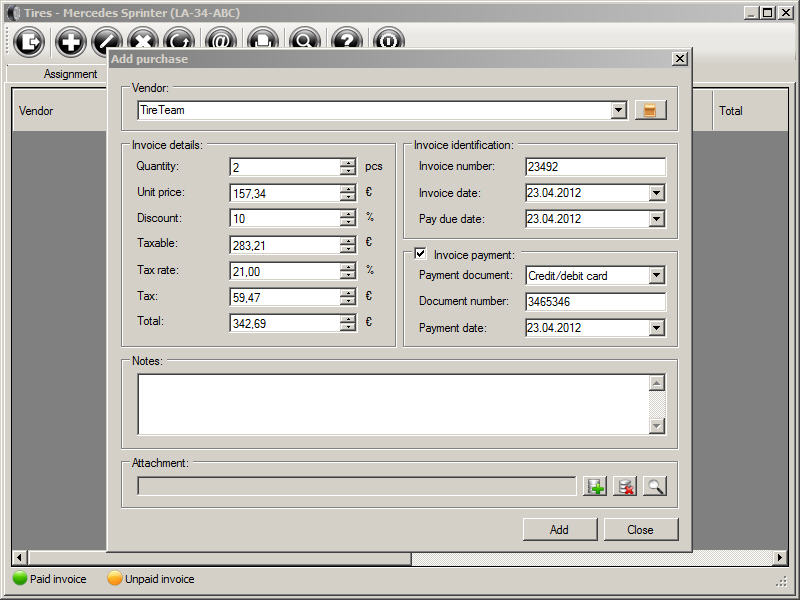Click the email (@) toolbar icon
Viewport: 800px width, 600px height.
(221, 42)
